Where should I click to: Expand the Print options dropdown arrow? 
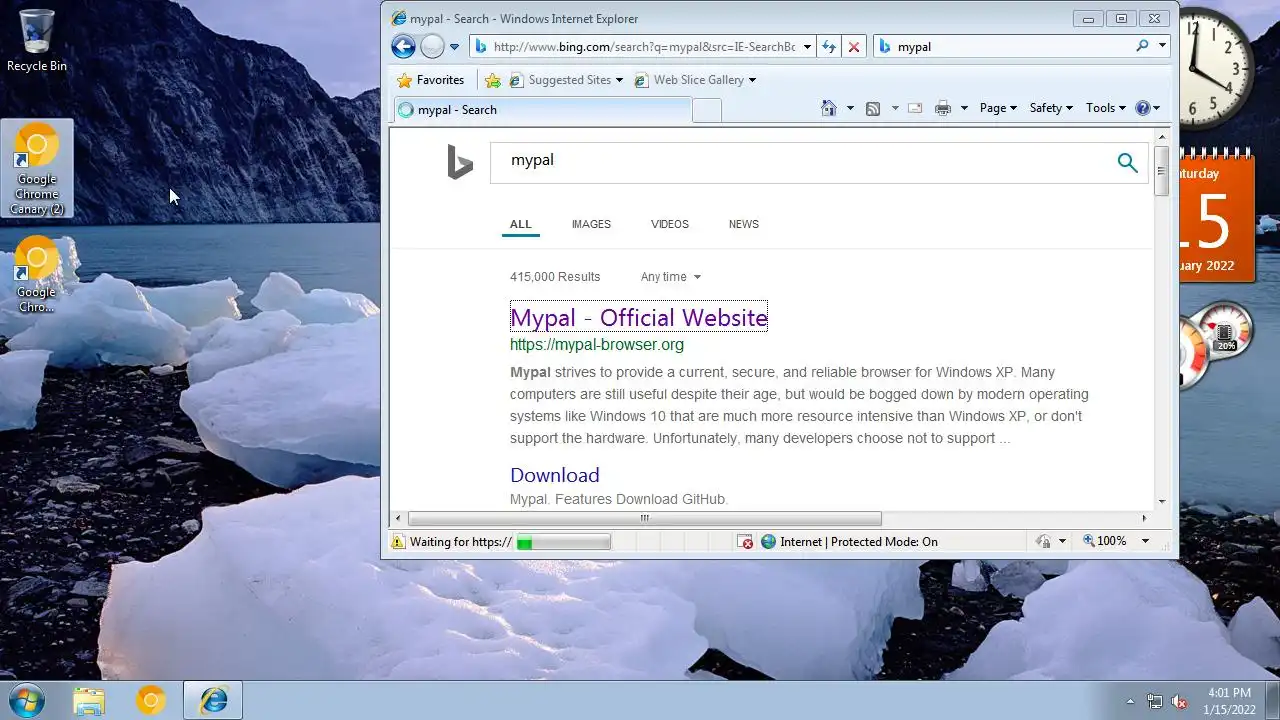click(964, 108)
